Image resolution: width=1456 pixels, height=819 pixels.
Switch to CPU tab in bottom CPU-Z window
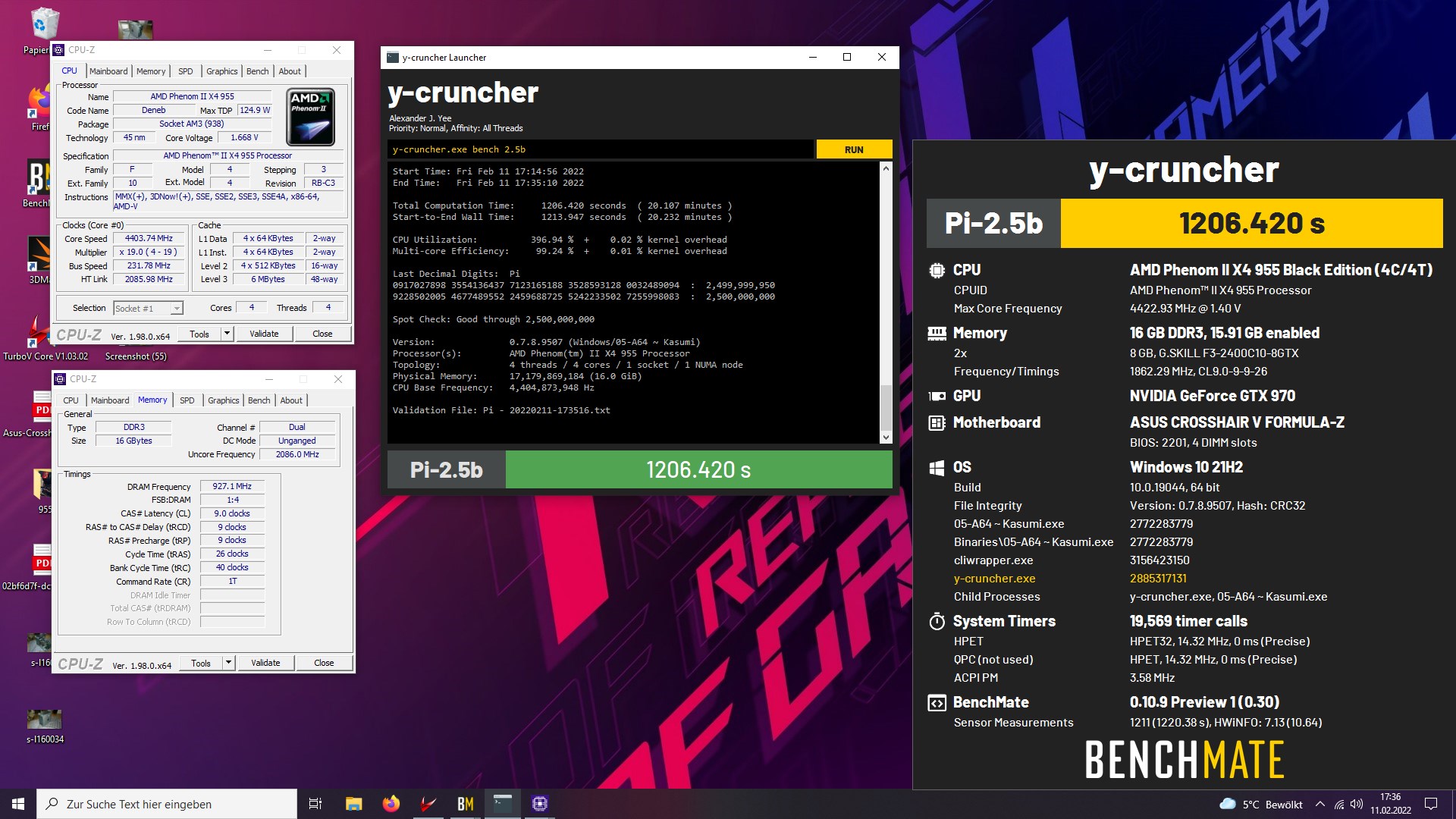point(71,400)
